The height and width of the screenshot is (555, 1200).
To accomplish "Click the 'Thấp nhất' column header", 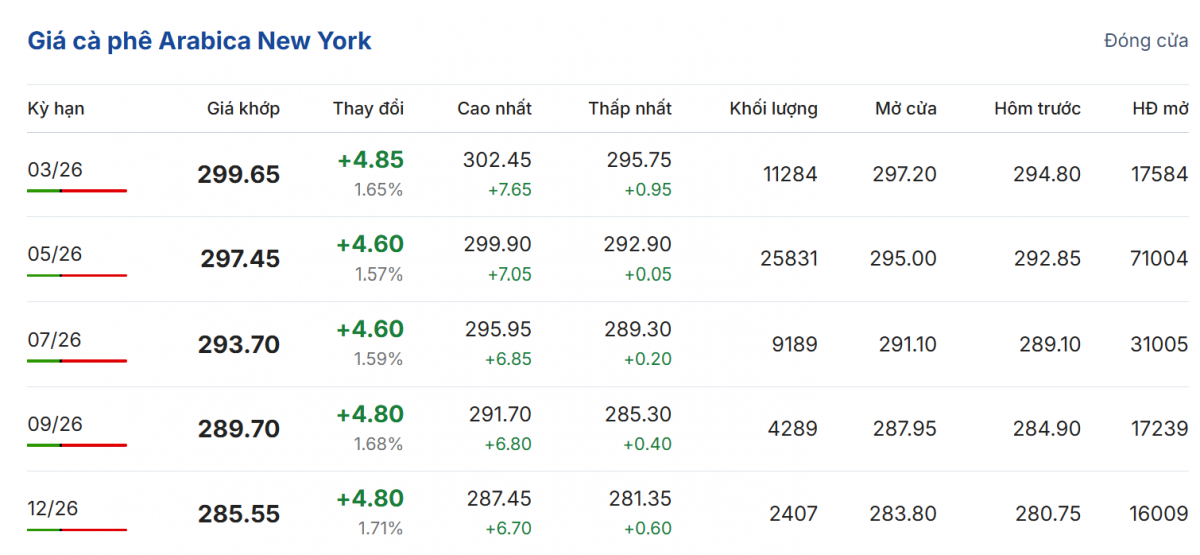I will point(630,109).
